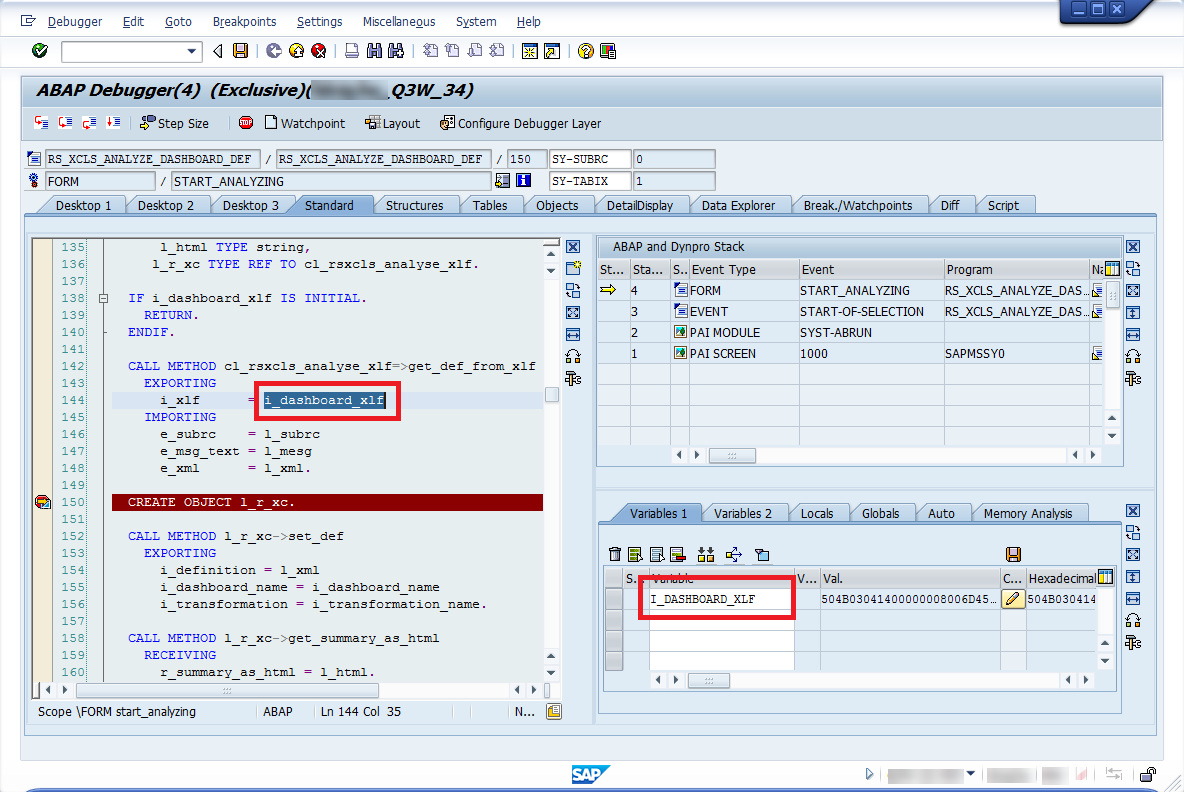Click the Continue debugger icon
The image size is (1184, 792).
tap(113, 122)
